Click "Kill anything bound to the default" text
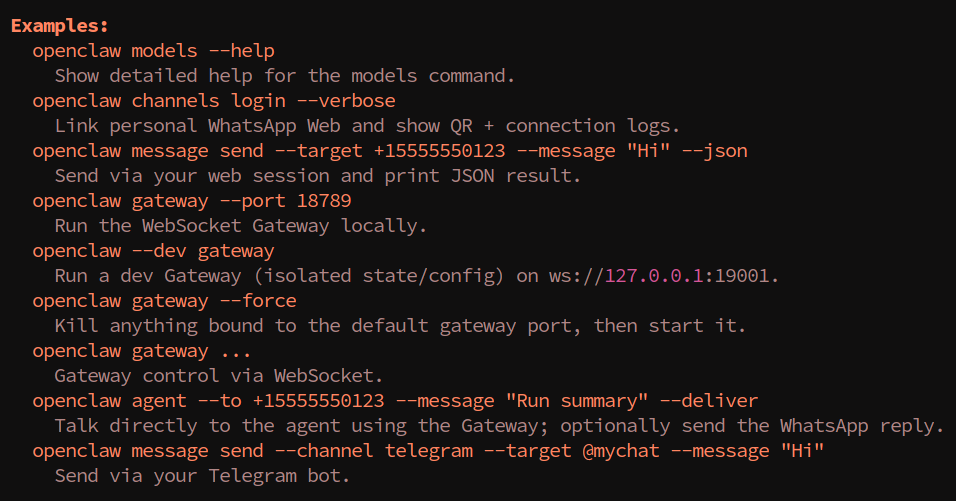Screen dimensions: 956x501 241,325
